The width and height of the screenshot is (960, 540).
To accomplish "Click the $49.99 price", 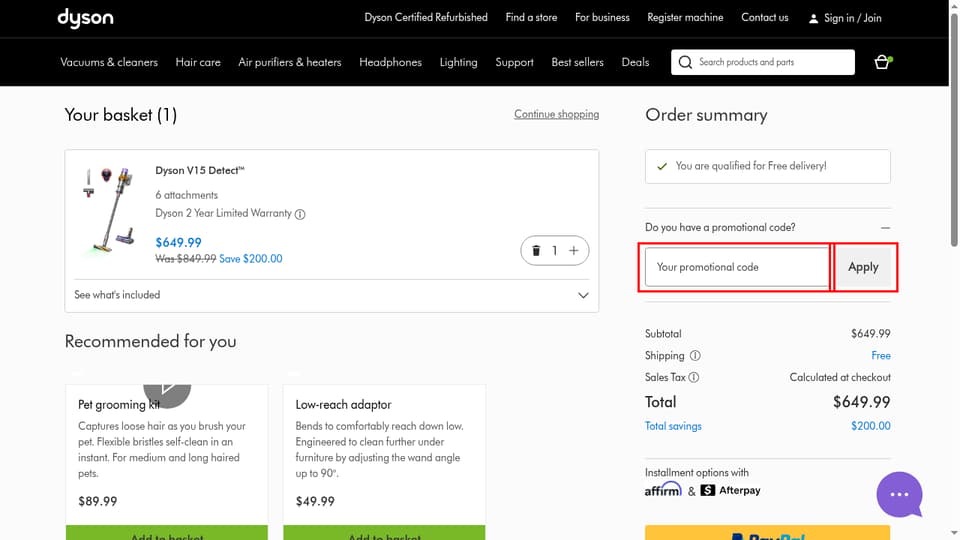I will 315,501.
